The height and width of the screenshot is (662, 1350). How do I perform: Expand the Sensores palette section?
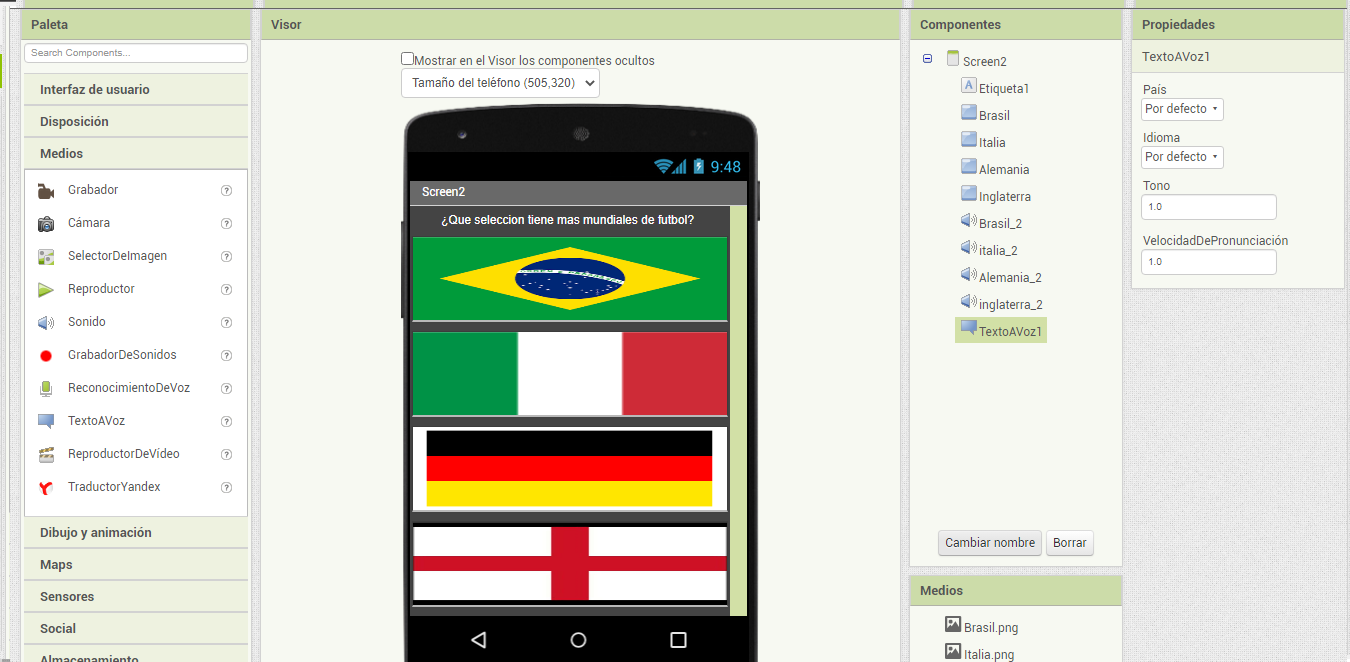point(136,596)
